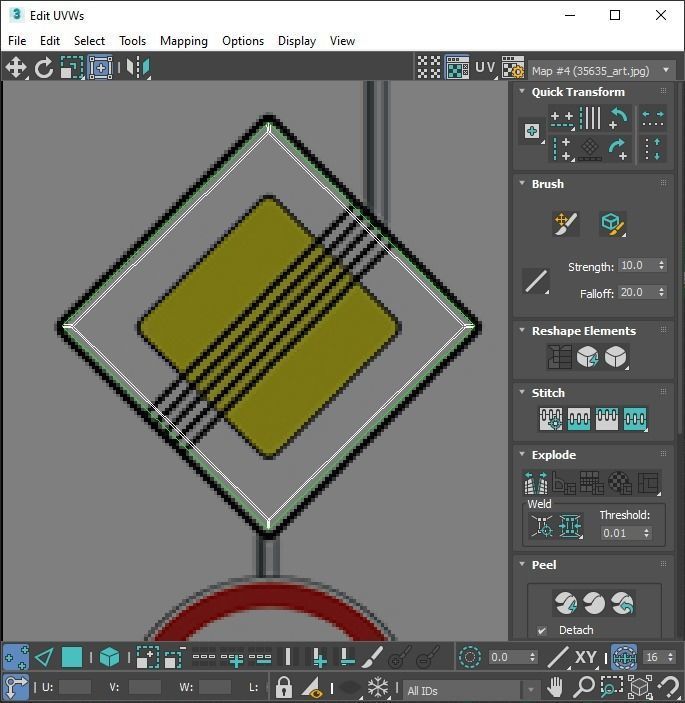Toggle the Detach checkbox
The width and height of the screenshot is (685, 703).
point(542,630)
